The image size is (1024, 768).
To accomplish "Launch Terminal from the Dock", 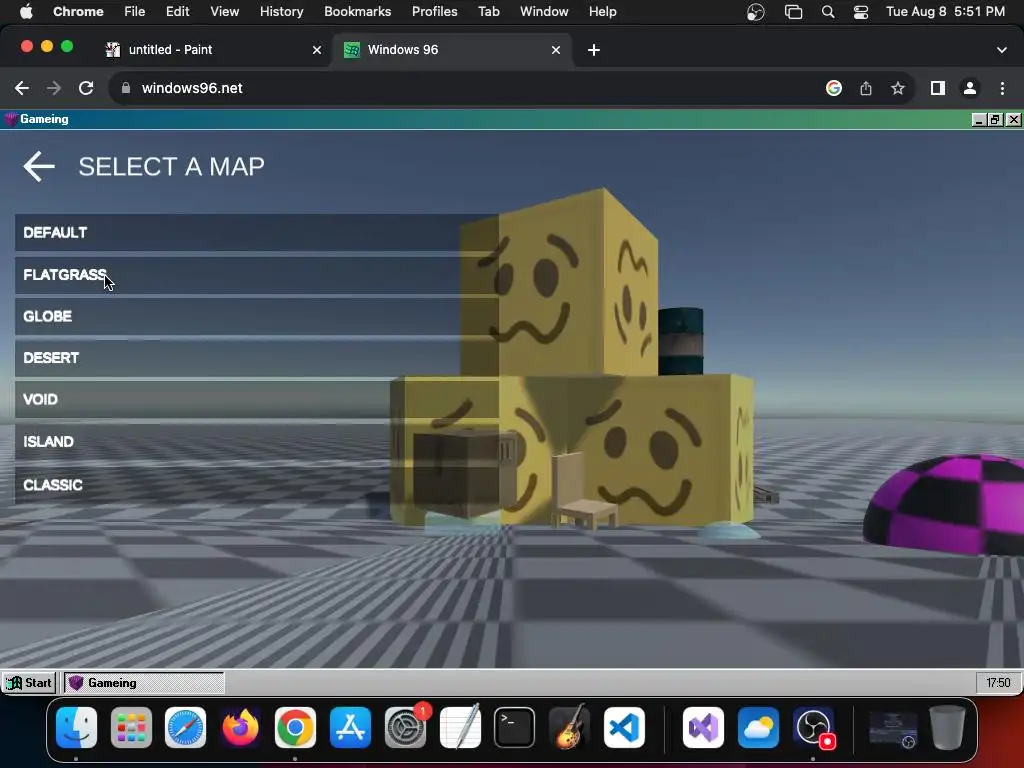I will (x=515, y=728).
